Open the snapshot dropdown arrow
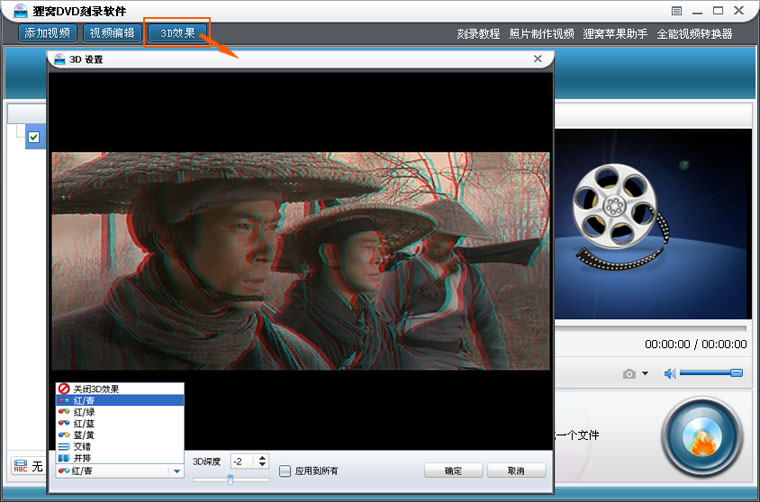 pos(645,373)
